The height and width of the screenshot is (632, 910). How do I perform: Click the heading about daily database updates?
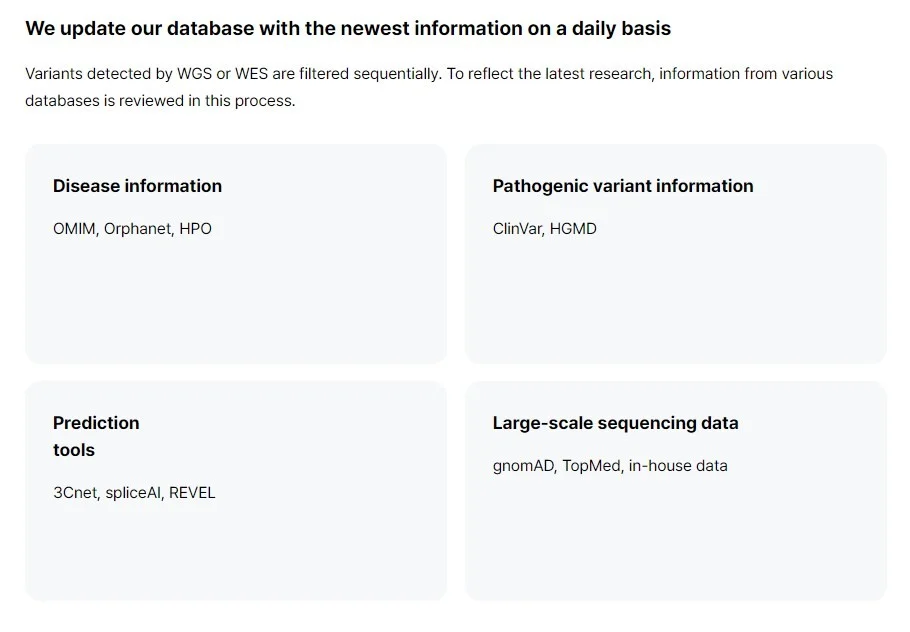348,28
